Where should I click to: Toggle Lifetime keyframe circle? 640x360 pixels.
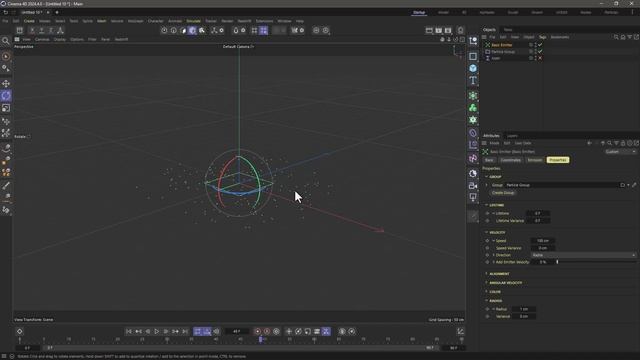pos(487,213)
